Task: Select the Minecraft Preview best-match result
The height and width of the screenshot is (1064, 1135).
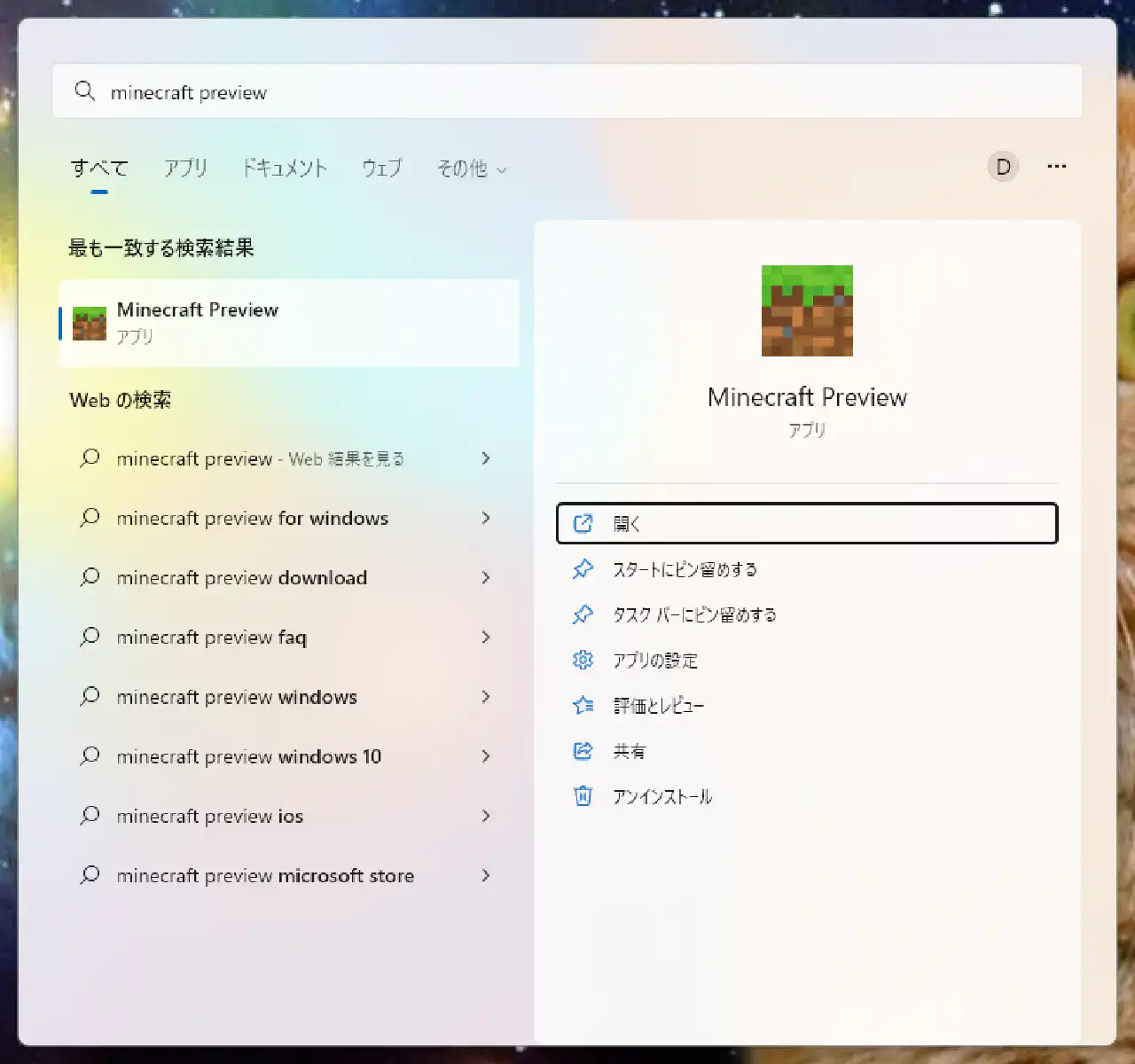Action: (289, 323)
